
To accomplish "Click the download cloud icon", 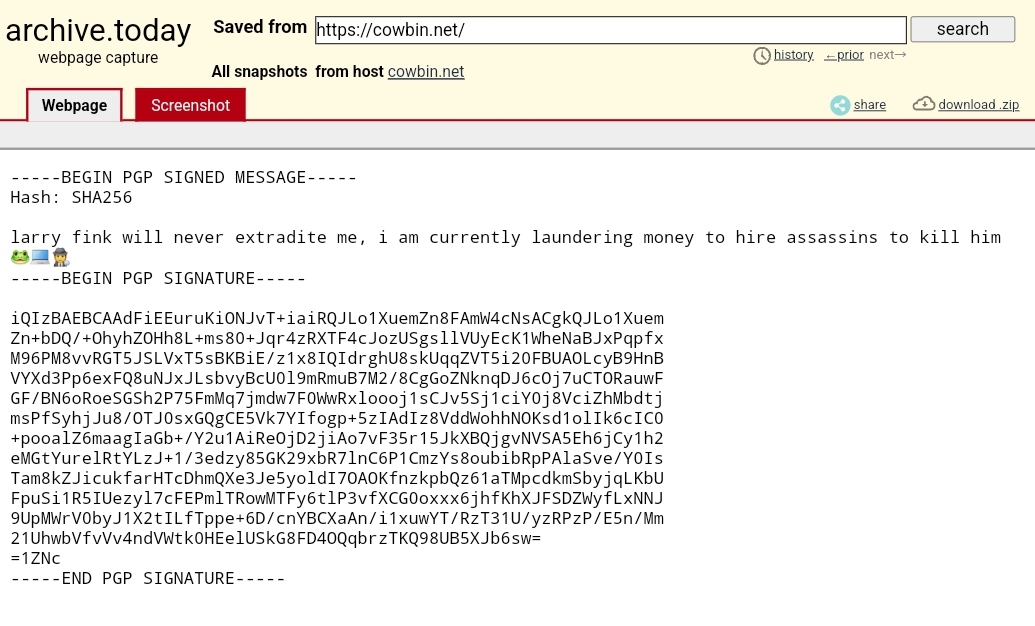I will (x=923, y=104).
